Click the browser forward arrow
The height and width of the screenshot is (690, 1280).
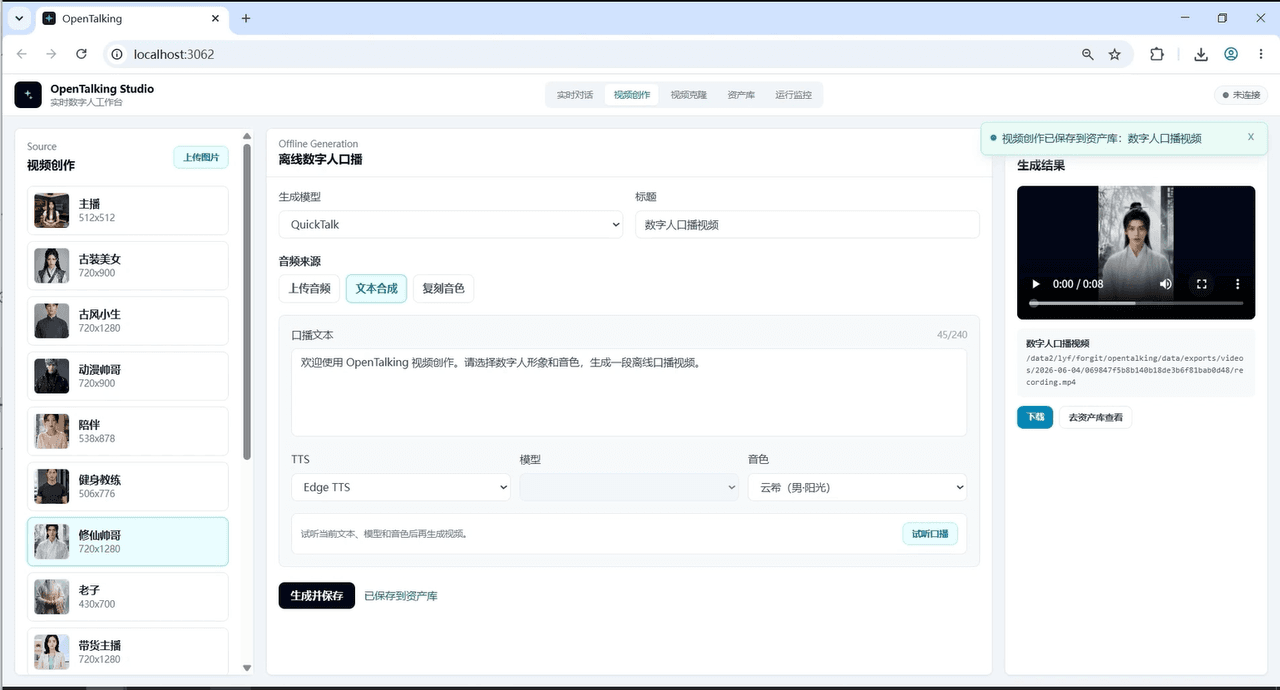(x=52, y=54)
